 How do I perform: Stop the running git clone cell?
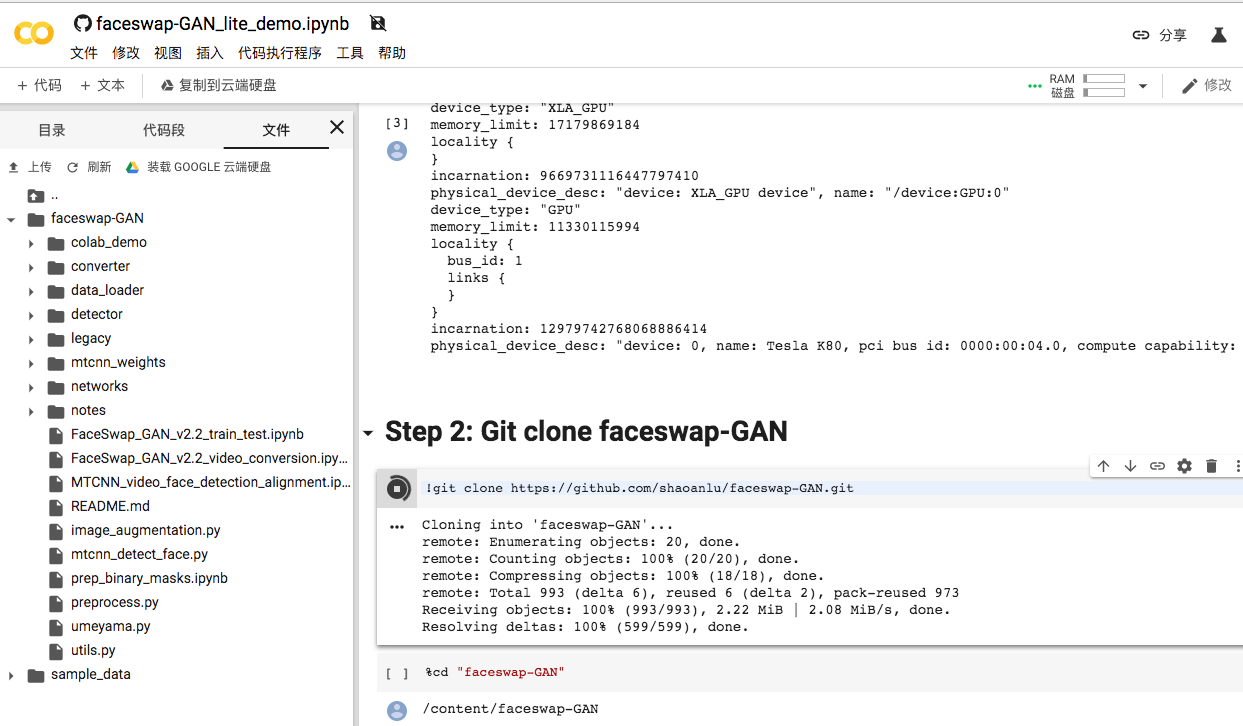click(x=397, y=488)
